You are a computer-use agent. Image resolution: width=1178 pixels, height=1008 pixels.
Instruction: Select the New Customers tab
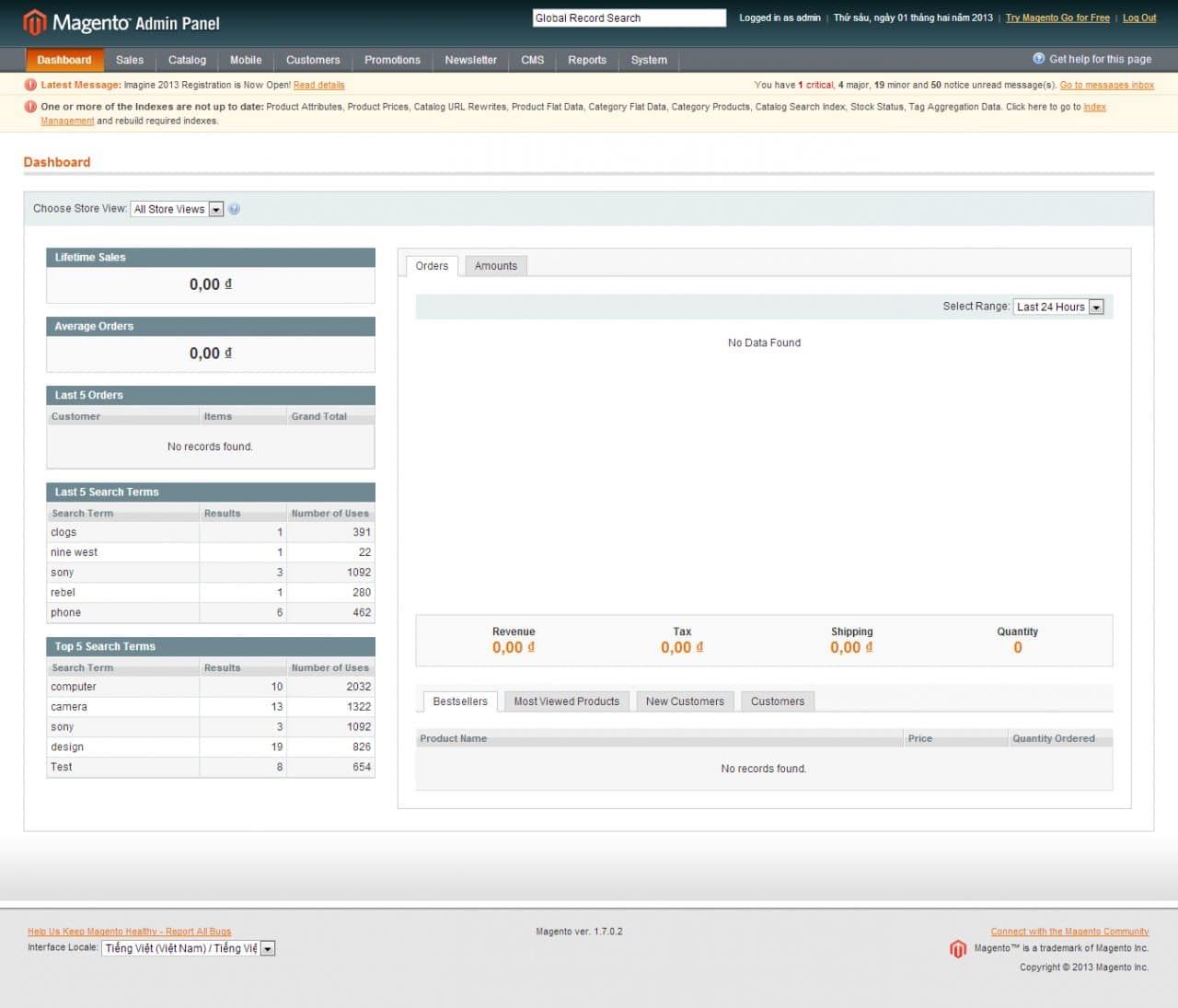click(685, 701)
